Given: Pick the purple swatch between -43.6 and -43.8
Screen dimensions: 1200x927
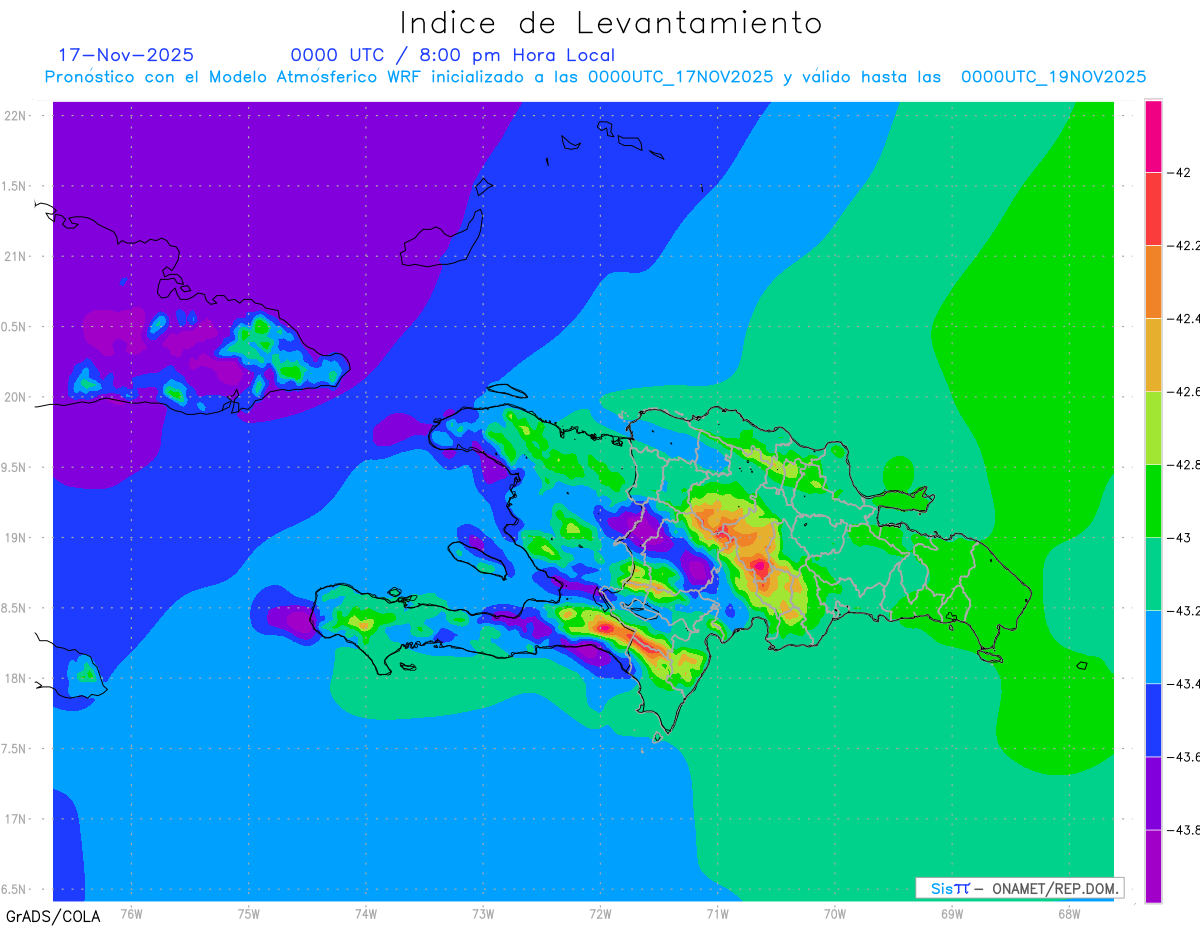Looking at the screenshot, I should pos(1153,792).
